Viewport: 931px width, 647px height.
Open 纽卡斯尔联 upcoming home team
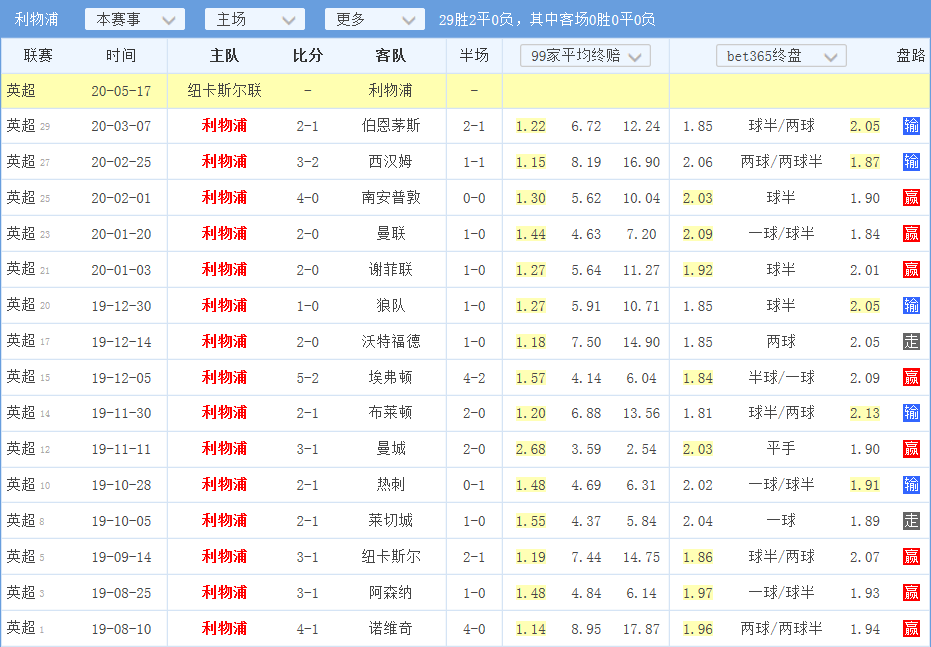click(224, 90)
